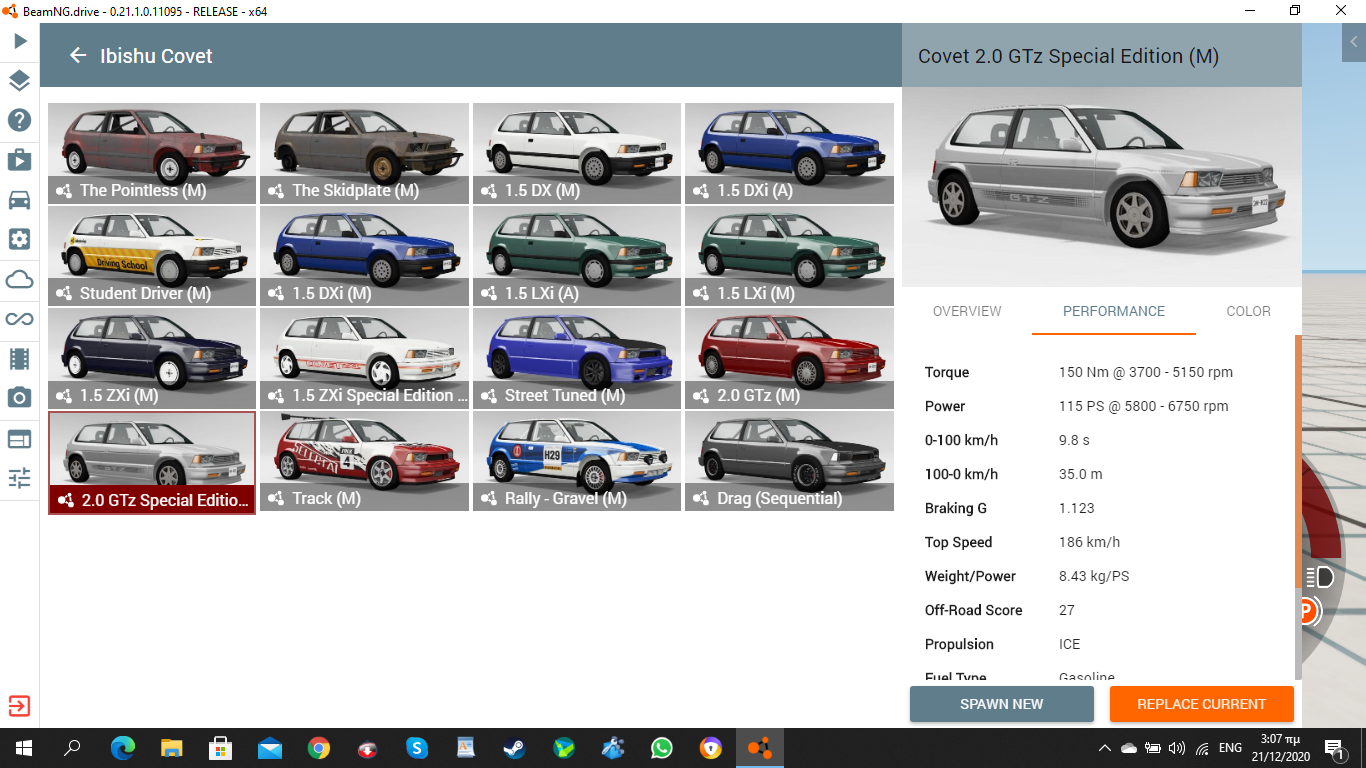Open the layers icon in left sidebar
This screenshot has height=768, width=1366.
pyautogui.click(x=20, y=81)
